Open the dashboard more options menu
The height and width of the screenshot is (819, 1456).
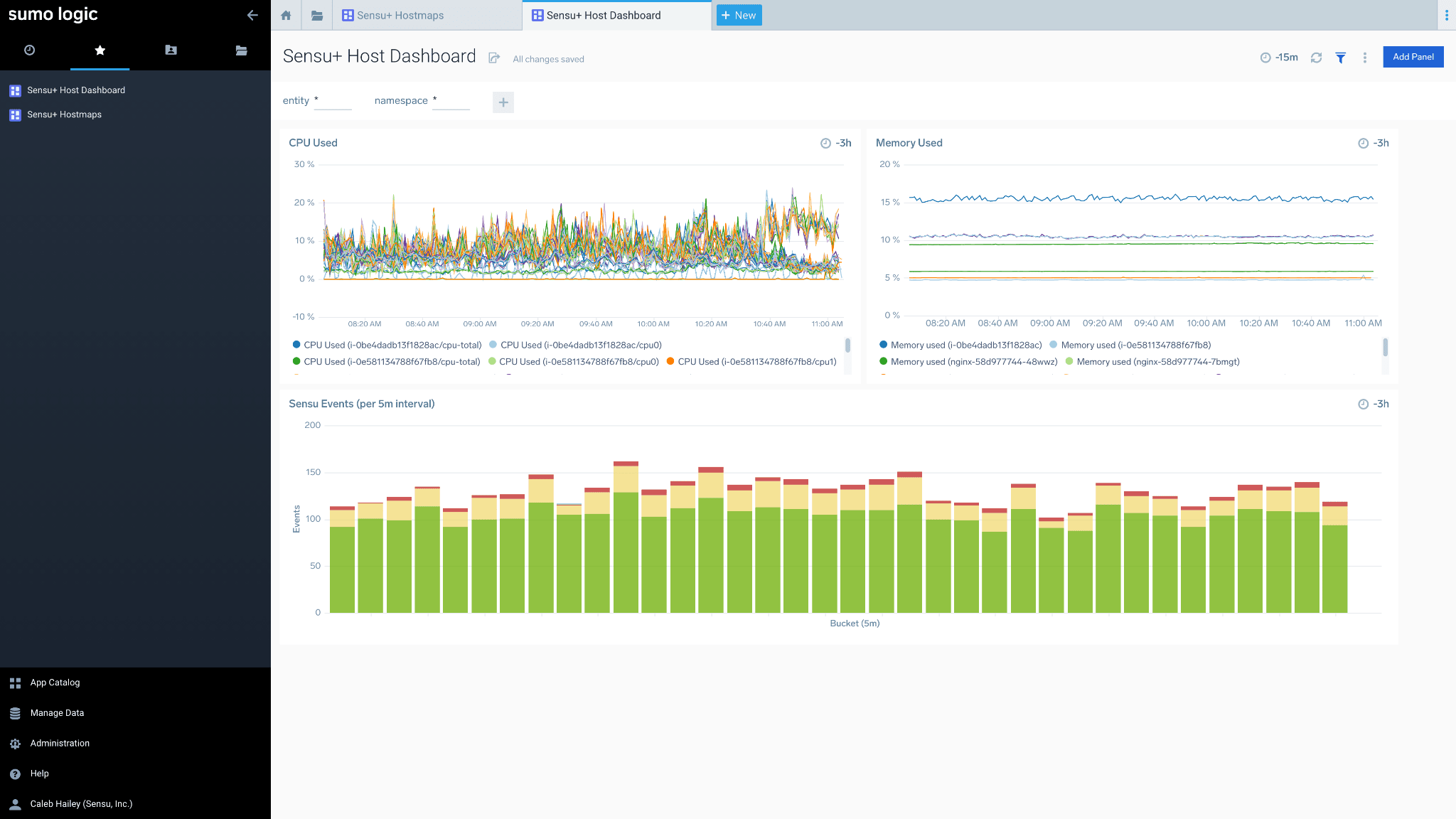1364,58
